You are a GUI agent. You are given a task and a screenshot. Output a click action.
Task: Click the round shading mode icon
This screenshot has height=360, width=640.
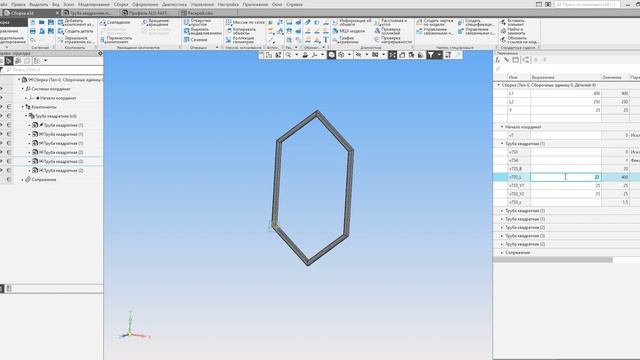pyautogui.click(x=331, y=55)
